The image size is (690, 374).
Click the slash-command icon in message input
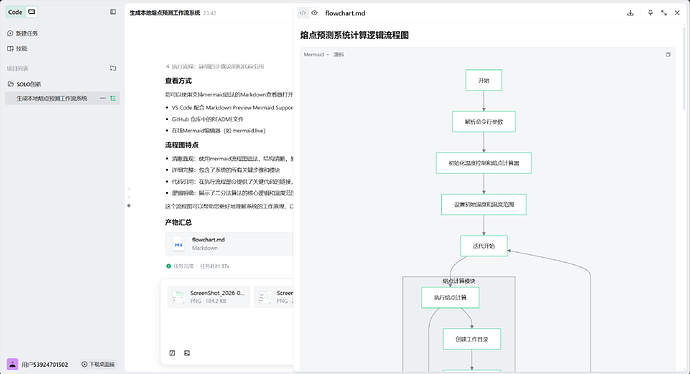172,353
